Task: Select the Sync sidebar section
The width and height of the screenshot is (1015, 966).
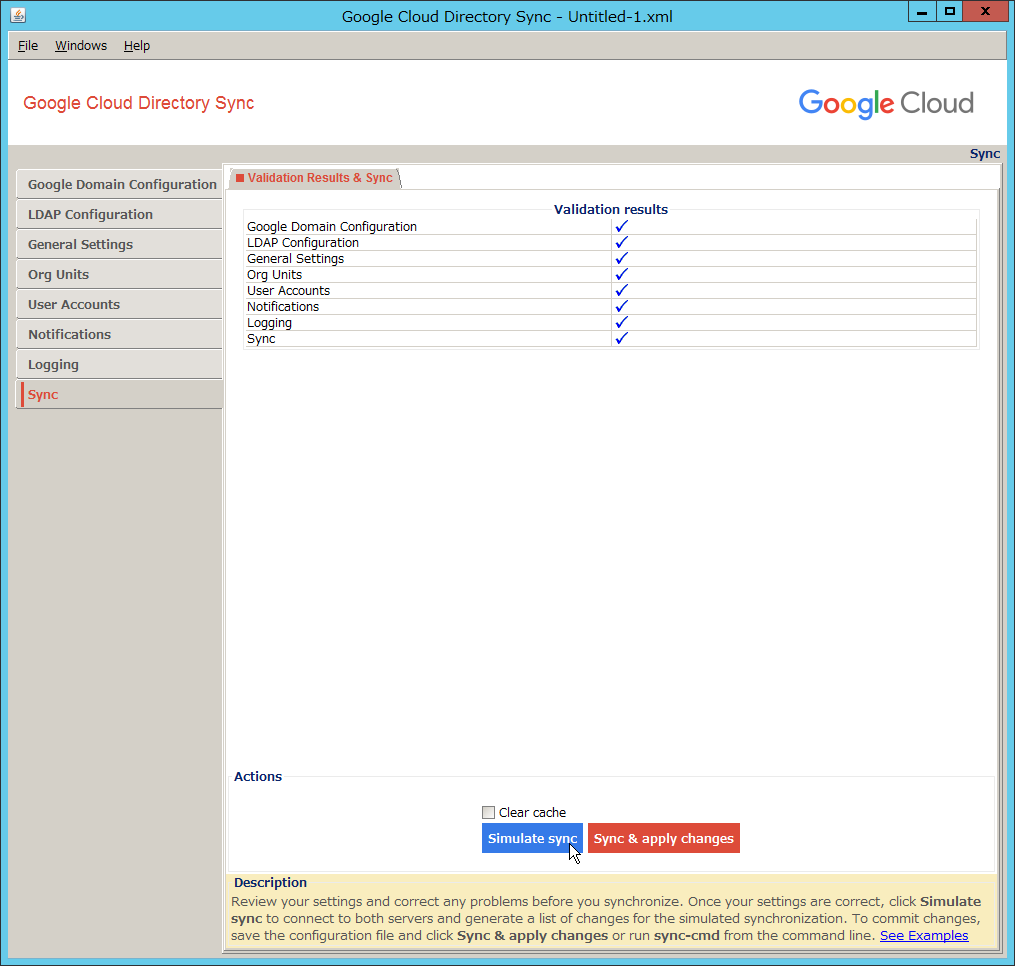Action: tap(120, 394)
